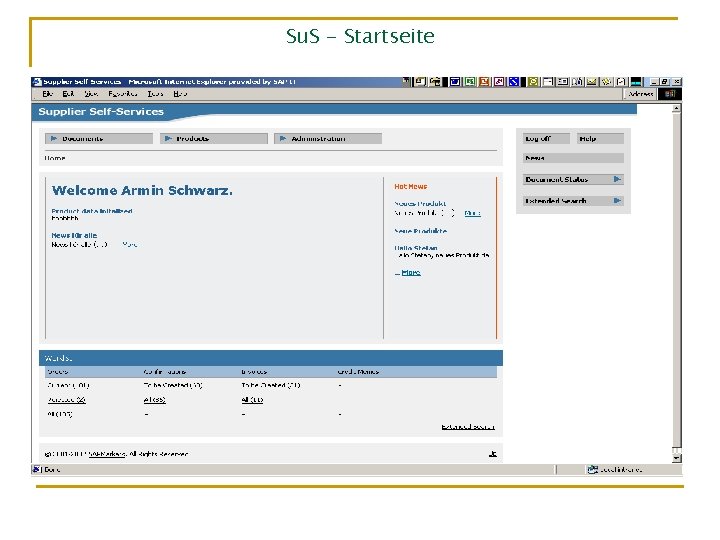The width and height of the screenshot is (720, 540).
Task: Click the back-to-top icon in footer
Action: click(x=493, y=454)
